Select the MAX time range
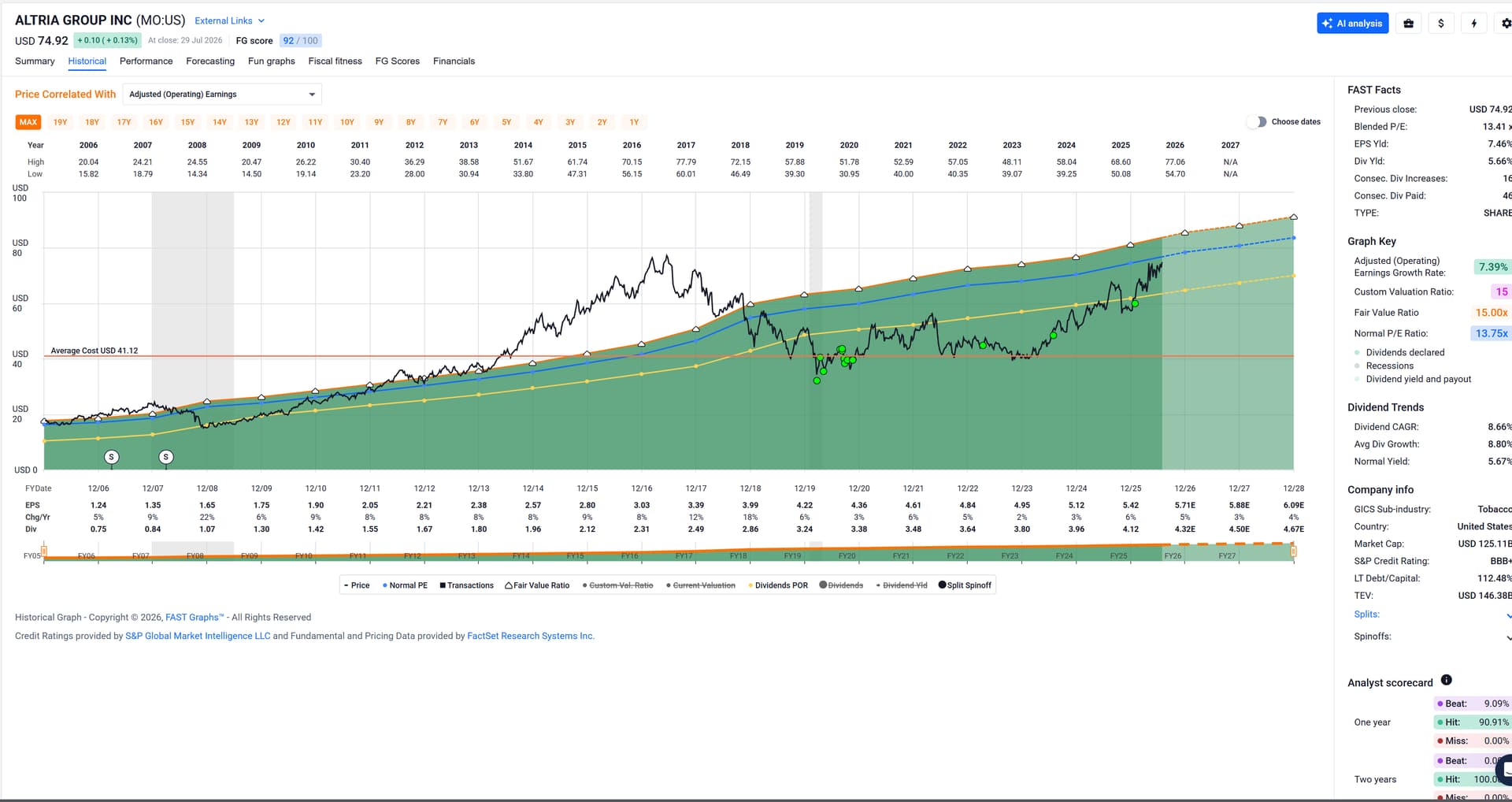This screenshot has width=1512, height=802. pos(28,122)
